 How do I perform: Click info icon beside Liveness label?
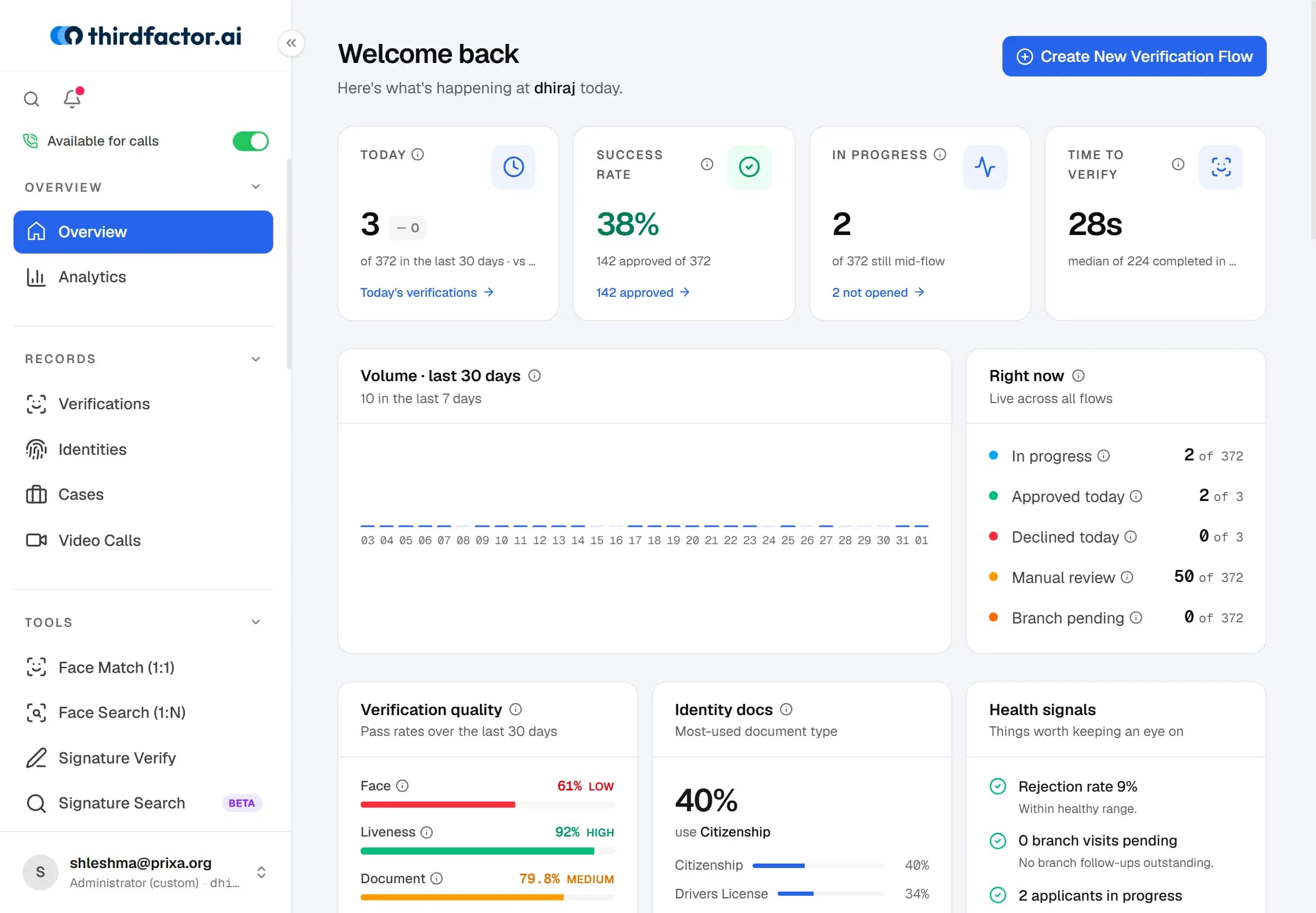(426, 833)
